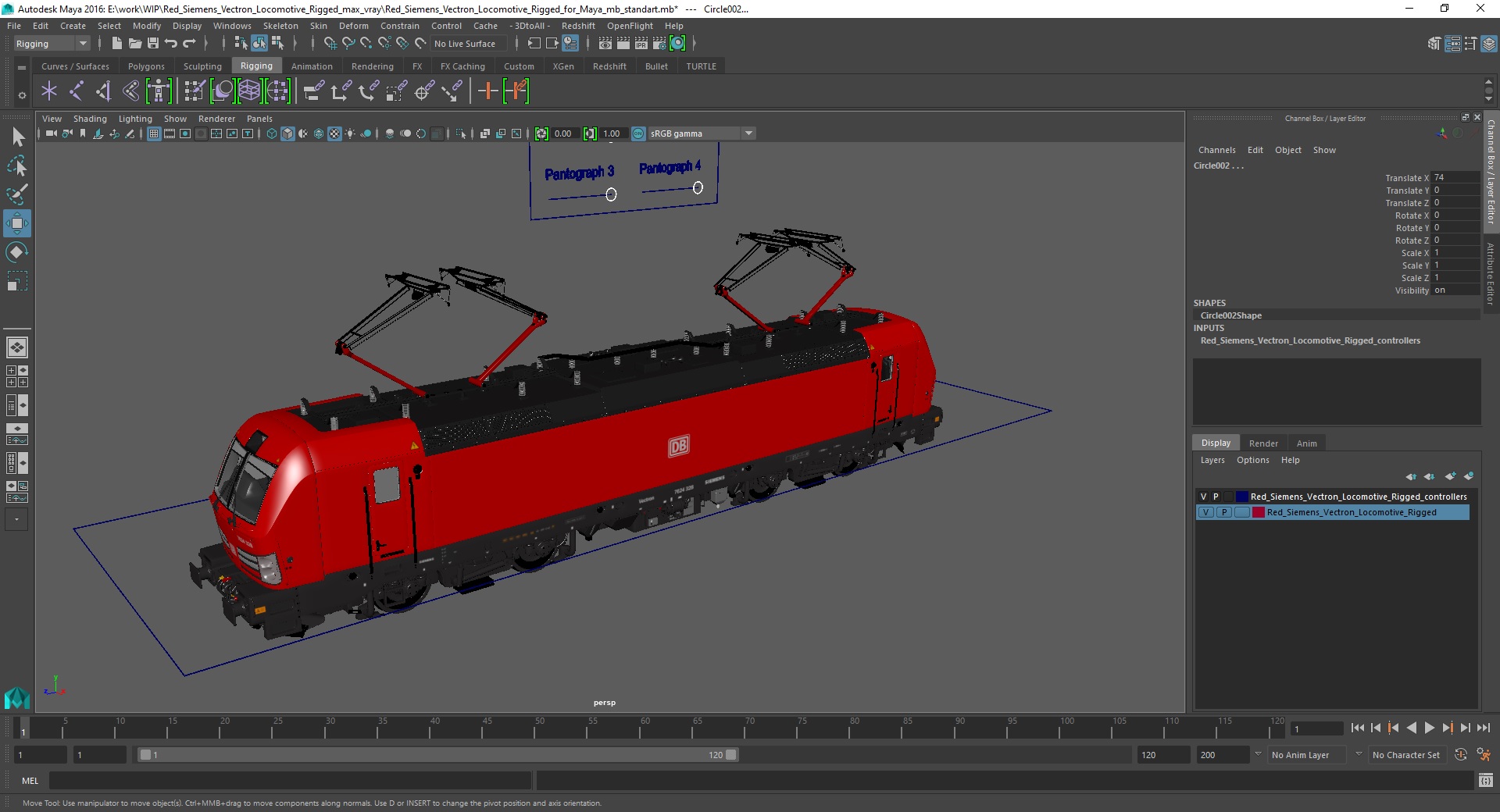Switch to the Animation shelf tab
This screenshot has height=812, width=1500.
[312, 66]
